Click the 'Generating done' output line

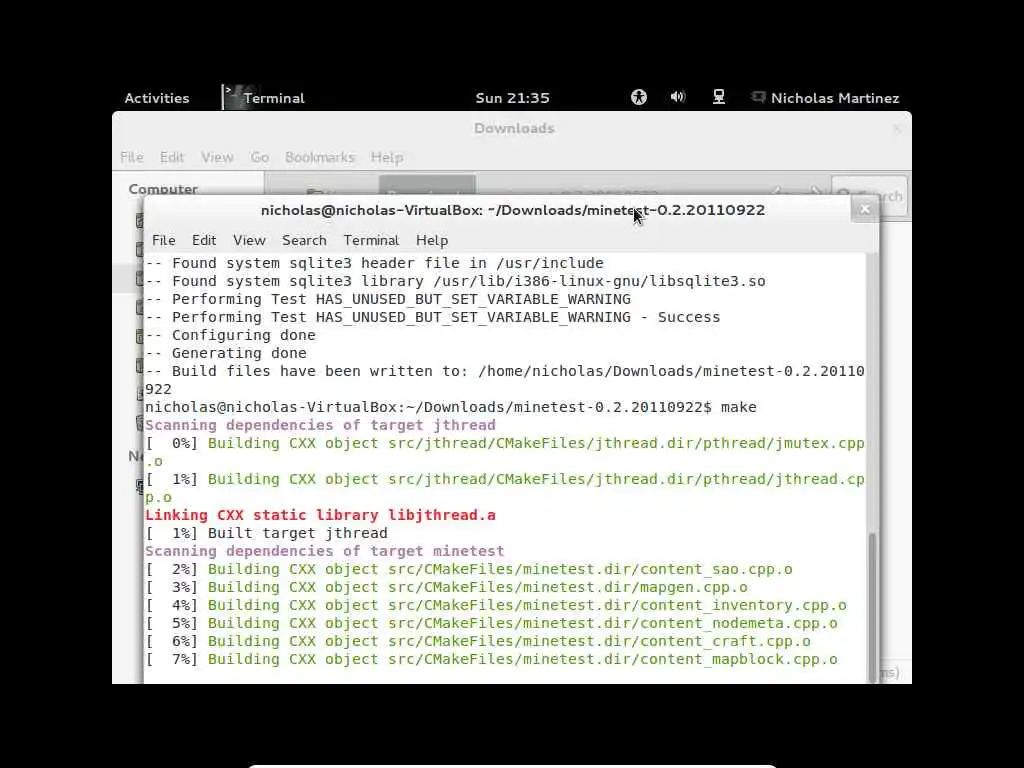point(225,353)
